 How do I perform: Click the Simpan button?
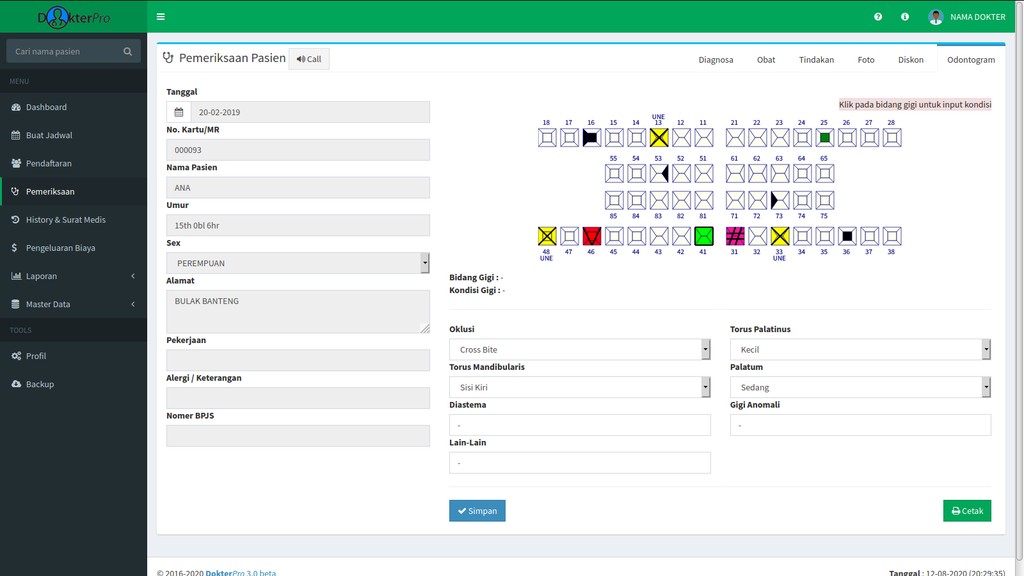[477, 511]
